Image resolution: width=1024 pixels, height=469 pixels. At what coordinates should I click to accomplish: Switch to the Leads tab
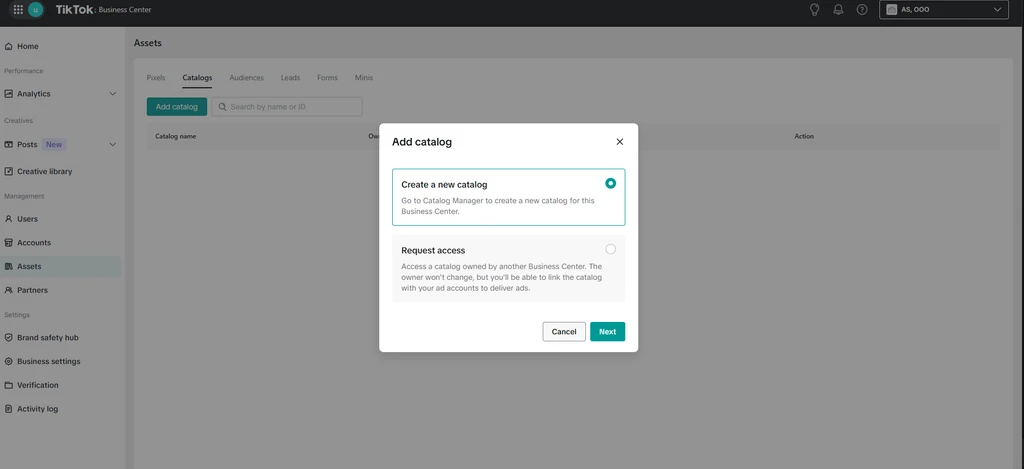[291, 78]
